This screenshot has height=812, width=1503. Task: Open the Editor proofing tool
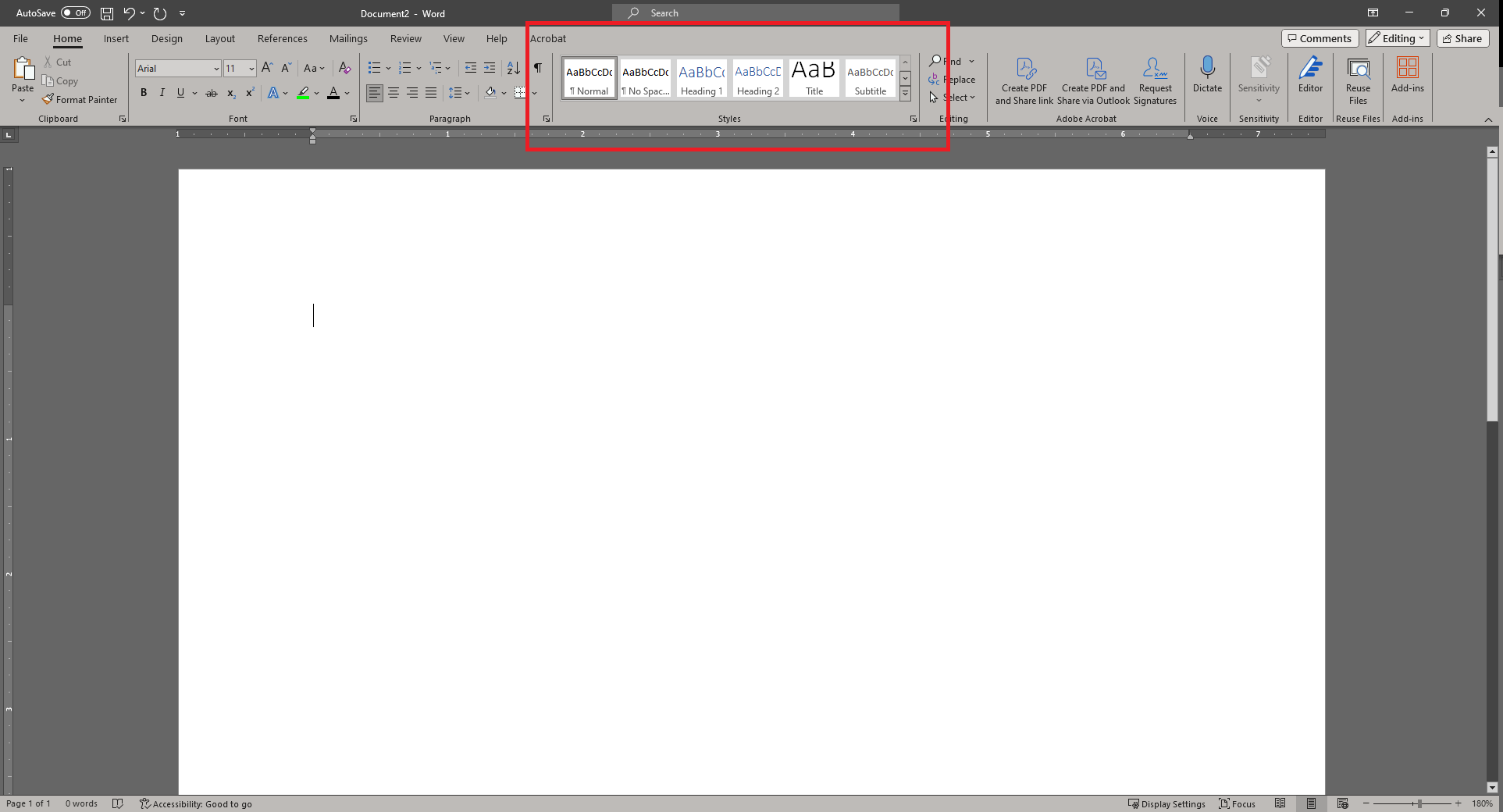pos(1310,75)
